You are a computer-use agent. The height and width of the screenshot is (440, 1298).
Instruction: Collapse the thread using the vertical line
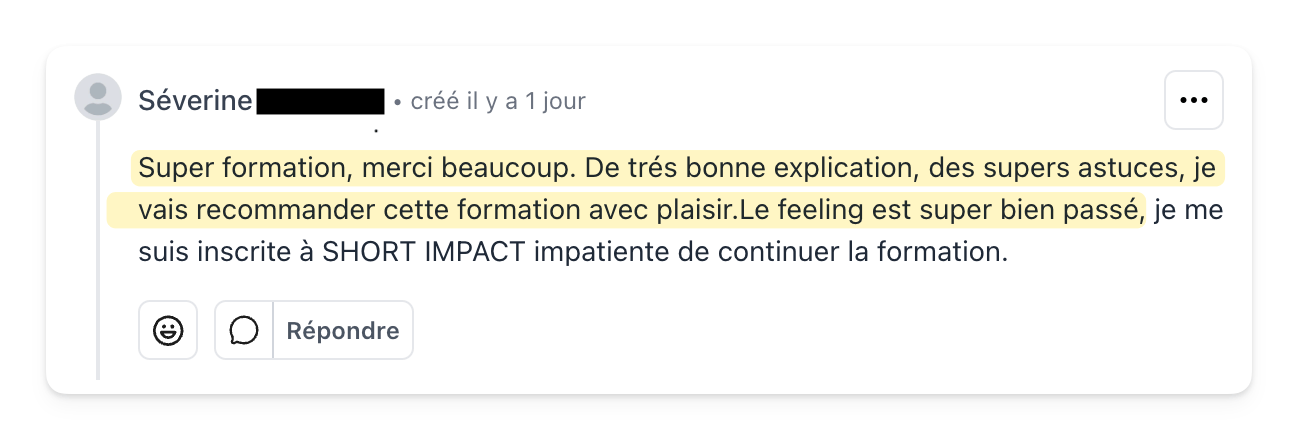[x=98, y=250]
